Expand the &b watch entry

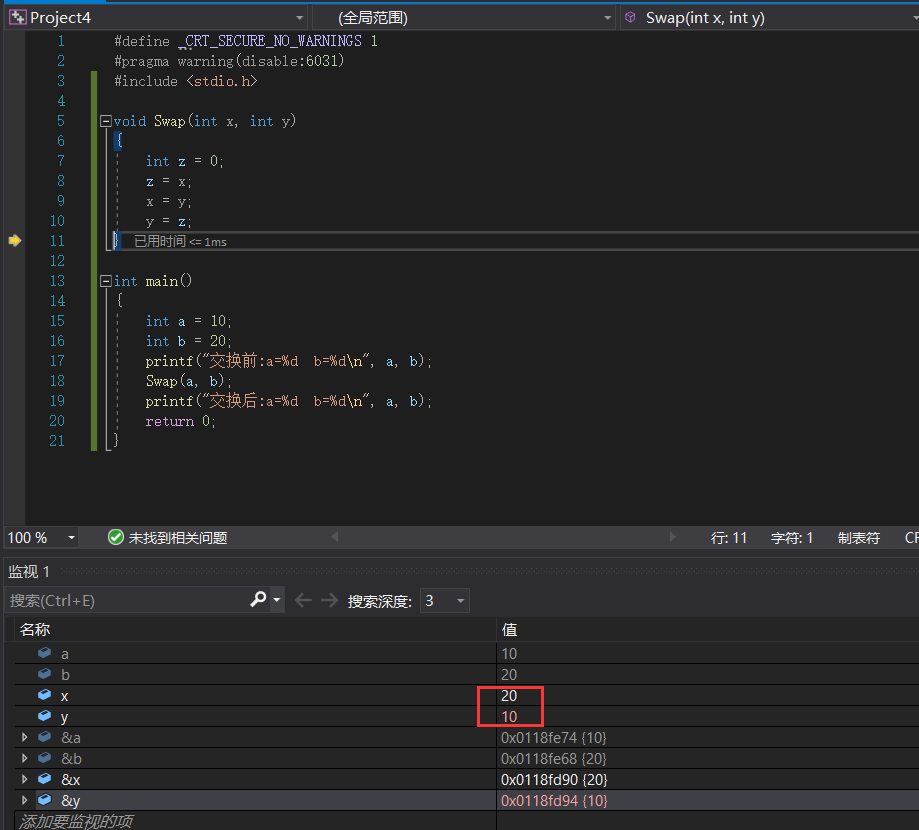[25, 758]
